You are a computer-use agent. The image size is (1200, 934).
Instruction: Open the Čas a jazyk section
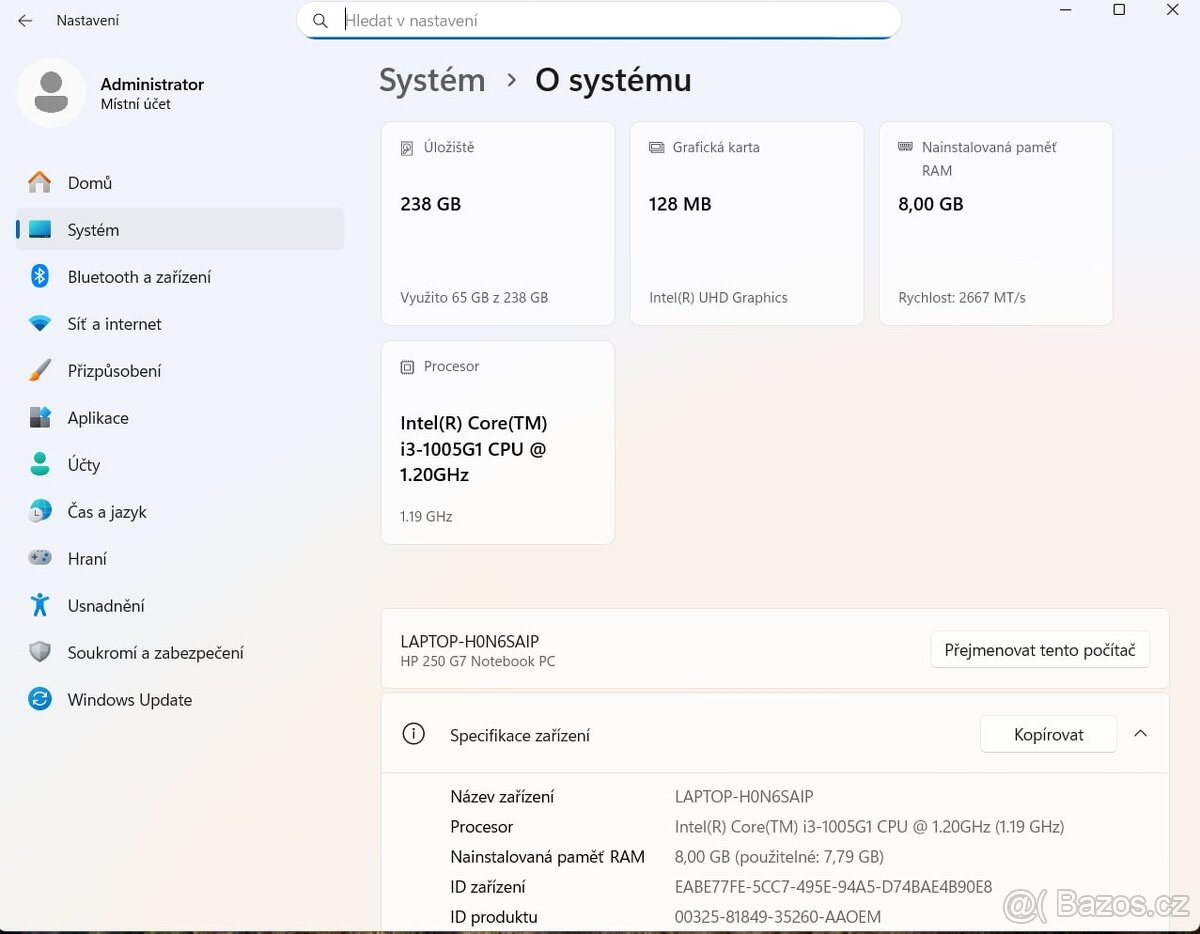click(107, 512)
